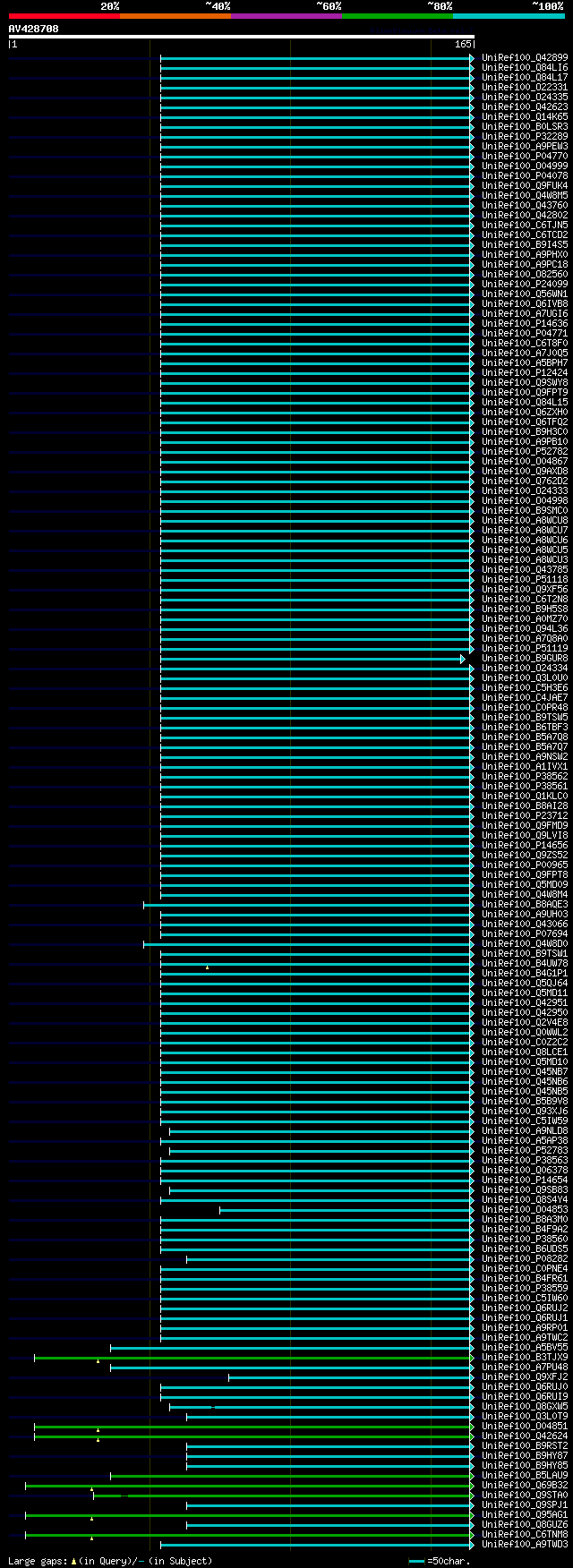573x1568 pixels.
Task: Click the UniRef100_Q9XF56 text
Action: point(525,590)
